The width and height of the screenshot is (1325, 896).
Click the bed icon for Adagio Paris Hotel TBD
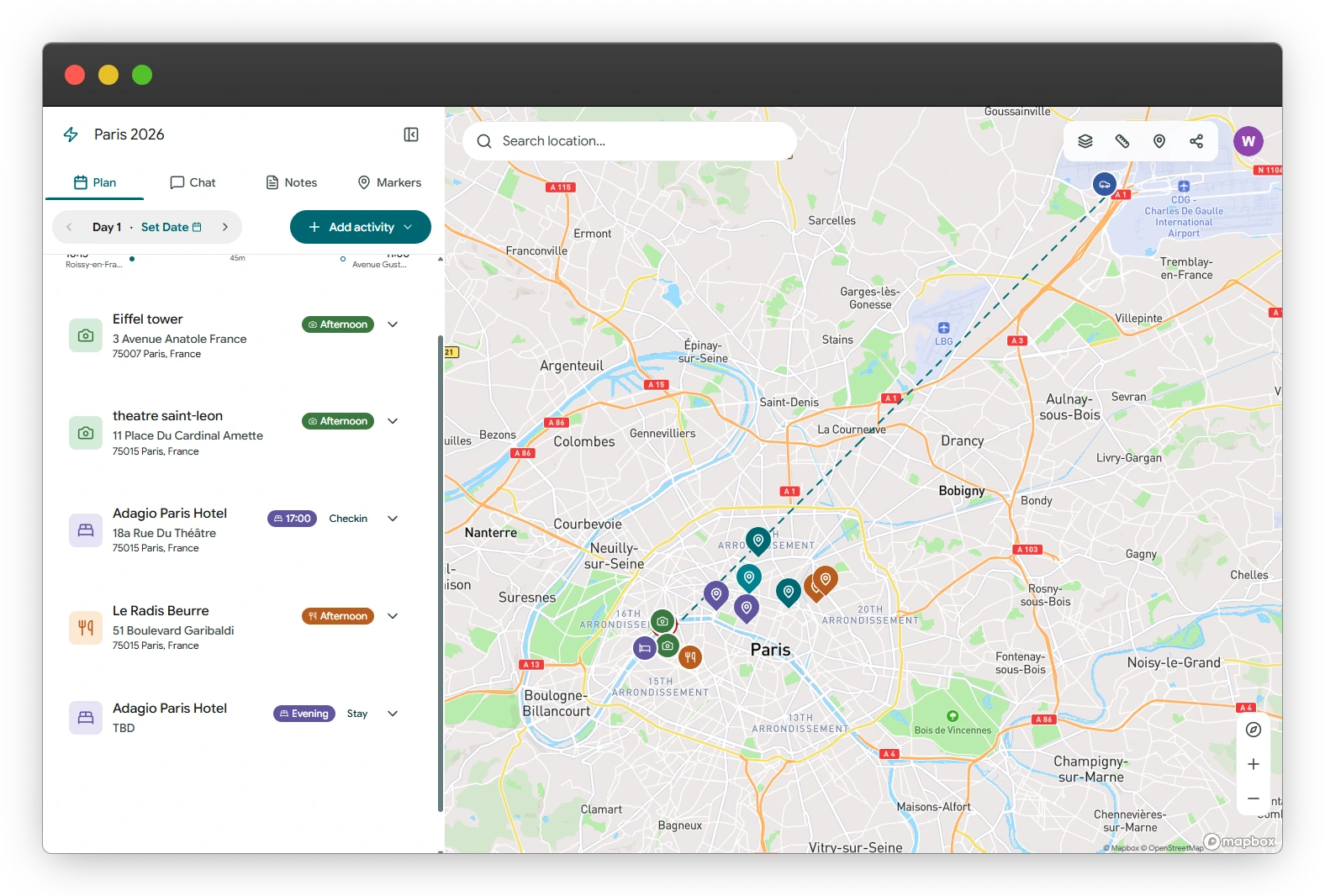click(x=86, y=718)
